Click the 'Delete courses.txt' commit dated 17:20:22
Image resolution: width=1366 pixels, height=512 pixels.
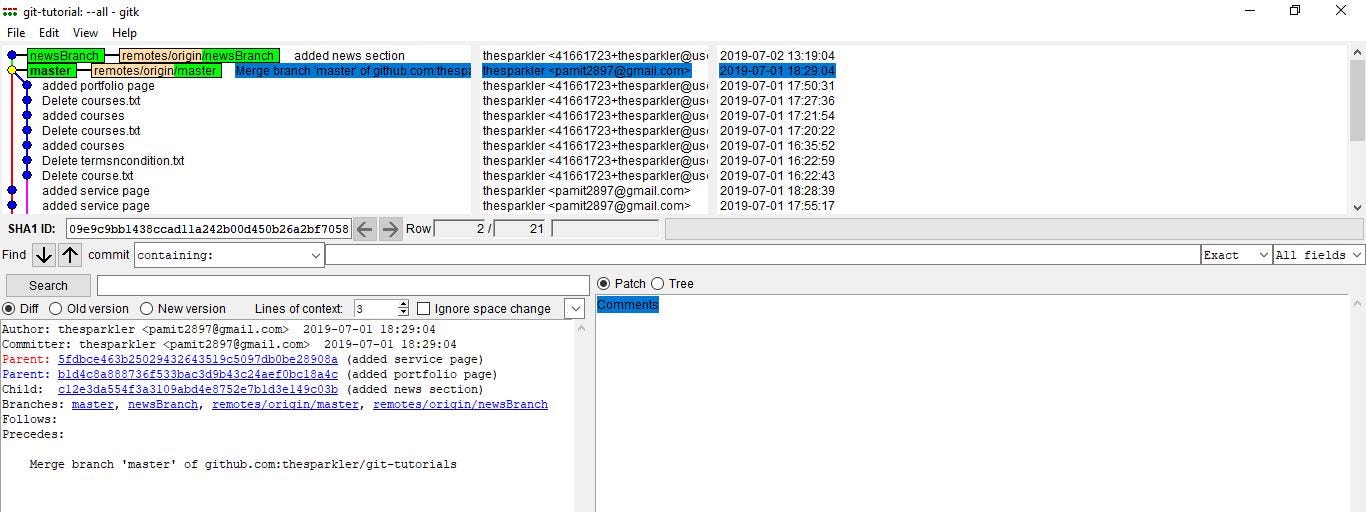coord(91,131)
